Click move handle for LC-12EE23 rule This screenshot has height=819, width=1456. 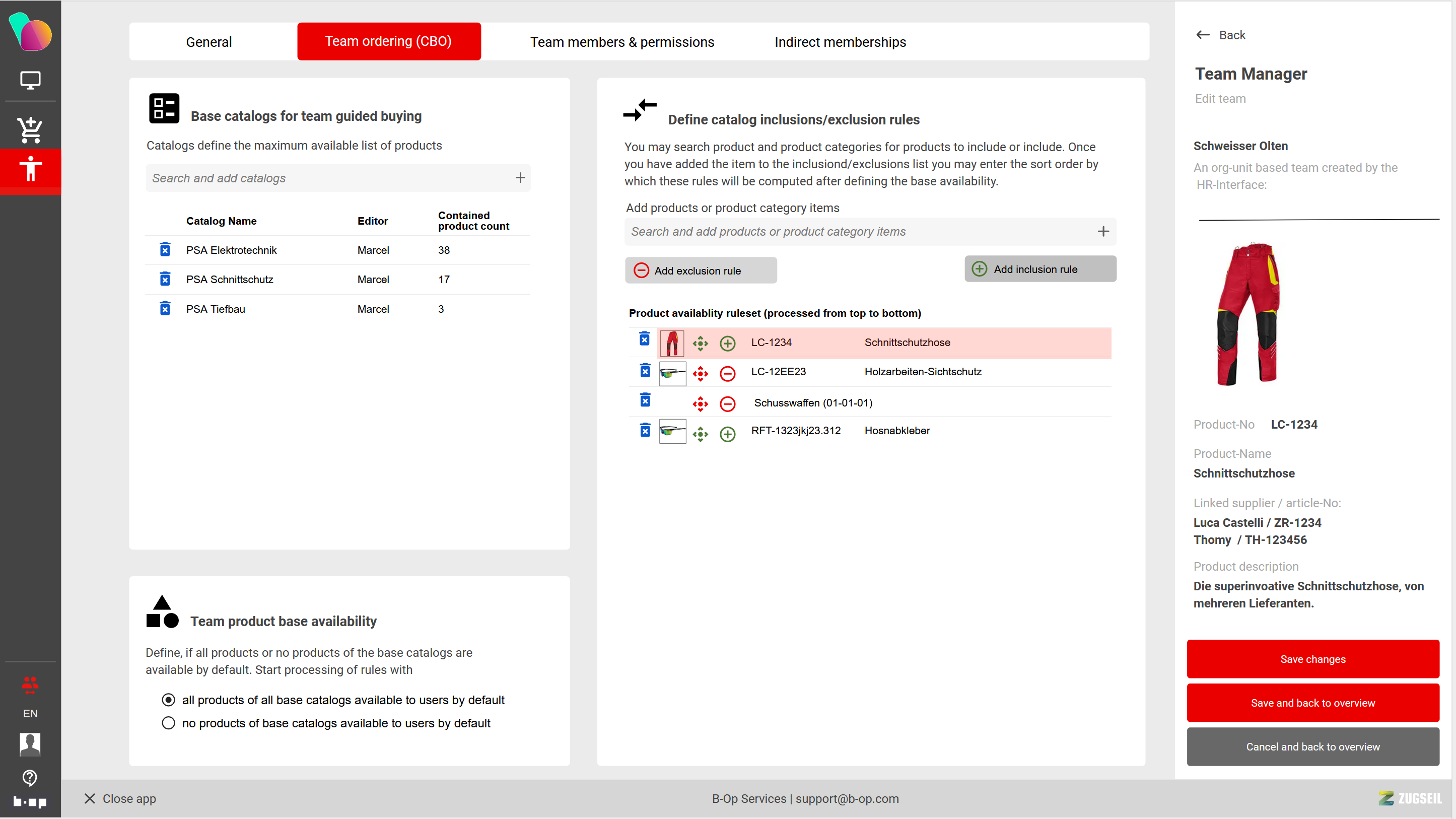click(x=701, y=373)
